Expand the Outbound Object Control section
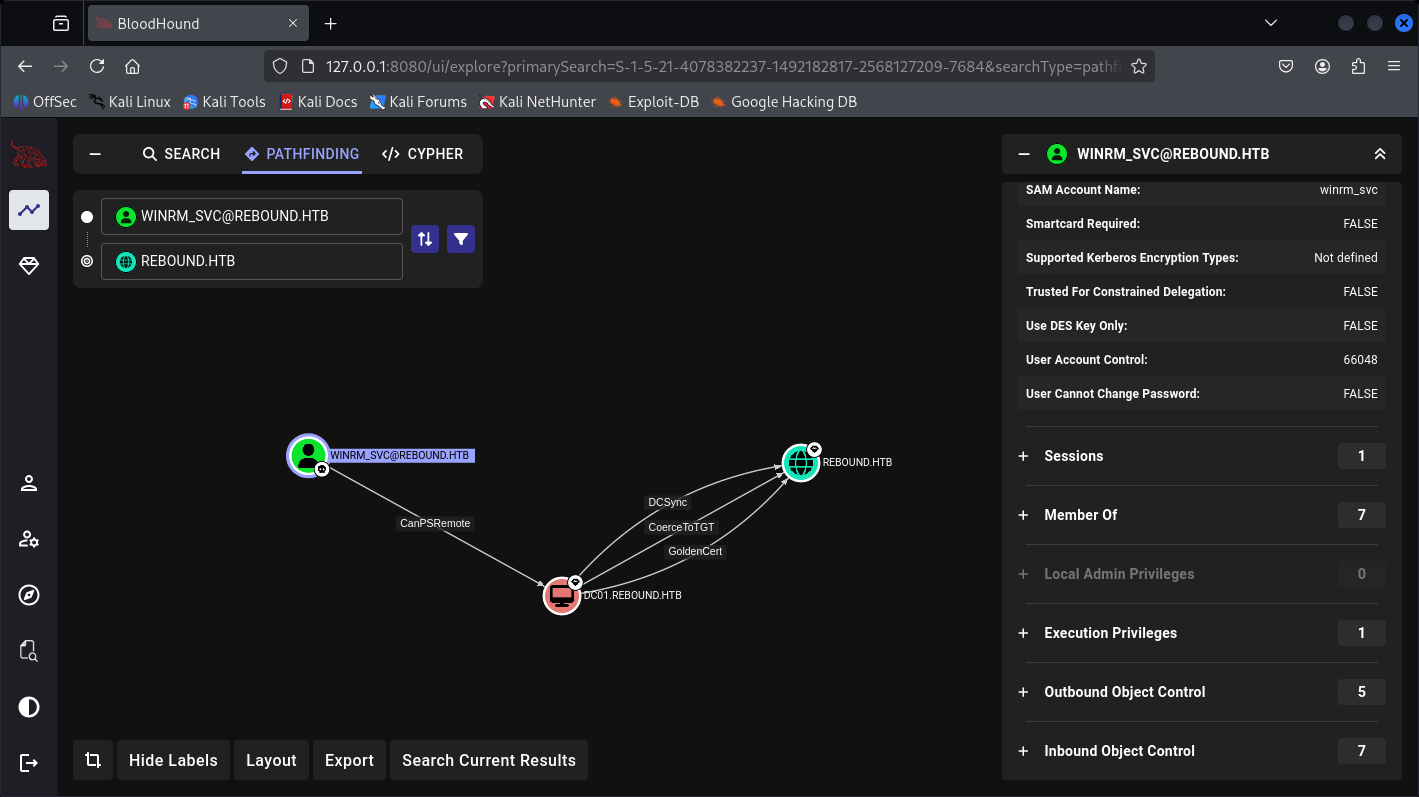Screen dimensions: 1419x797 [1124, 692]
